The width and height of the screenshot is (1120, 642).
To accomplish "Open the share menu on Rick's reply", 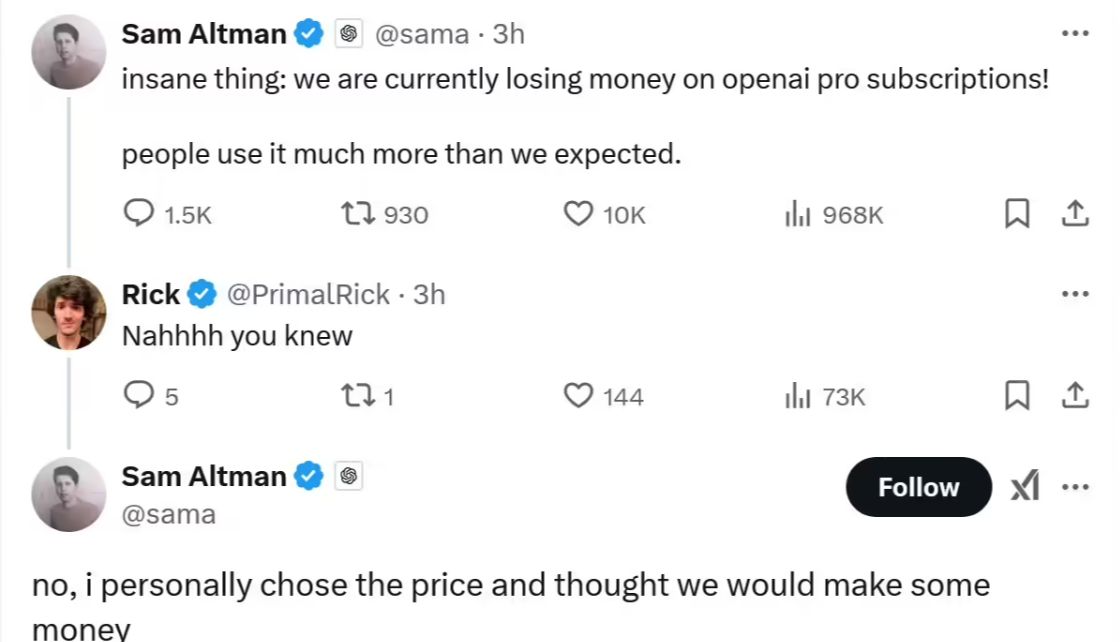I will point(1075,396).
